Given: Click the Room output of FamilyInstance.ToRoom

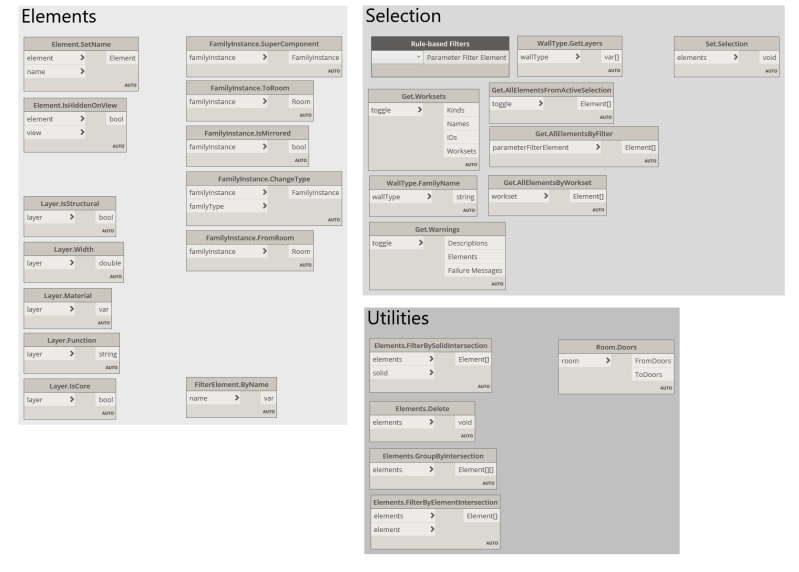Looking at the screenshot, I should point(301,102).
